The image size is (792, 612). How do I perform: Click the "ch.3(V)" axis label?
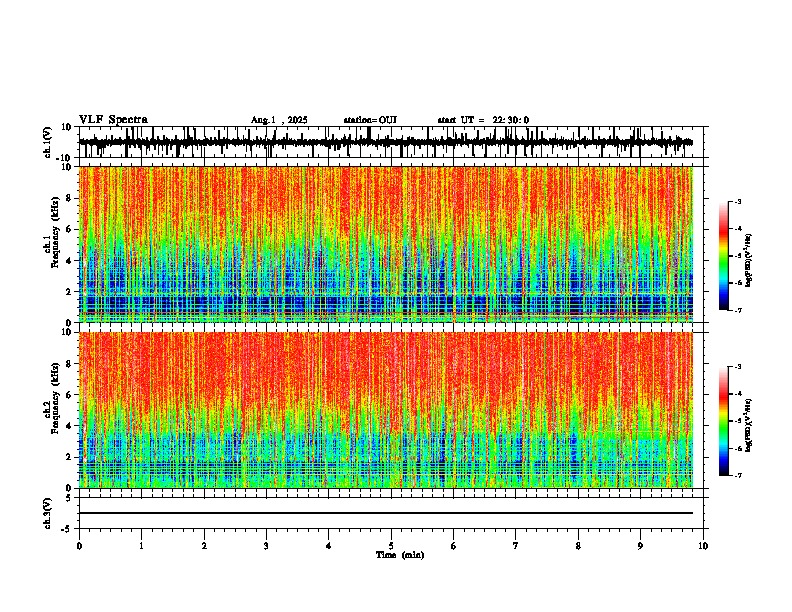click(x=48, y=513)
